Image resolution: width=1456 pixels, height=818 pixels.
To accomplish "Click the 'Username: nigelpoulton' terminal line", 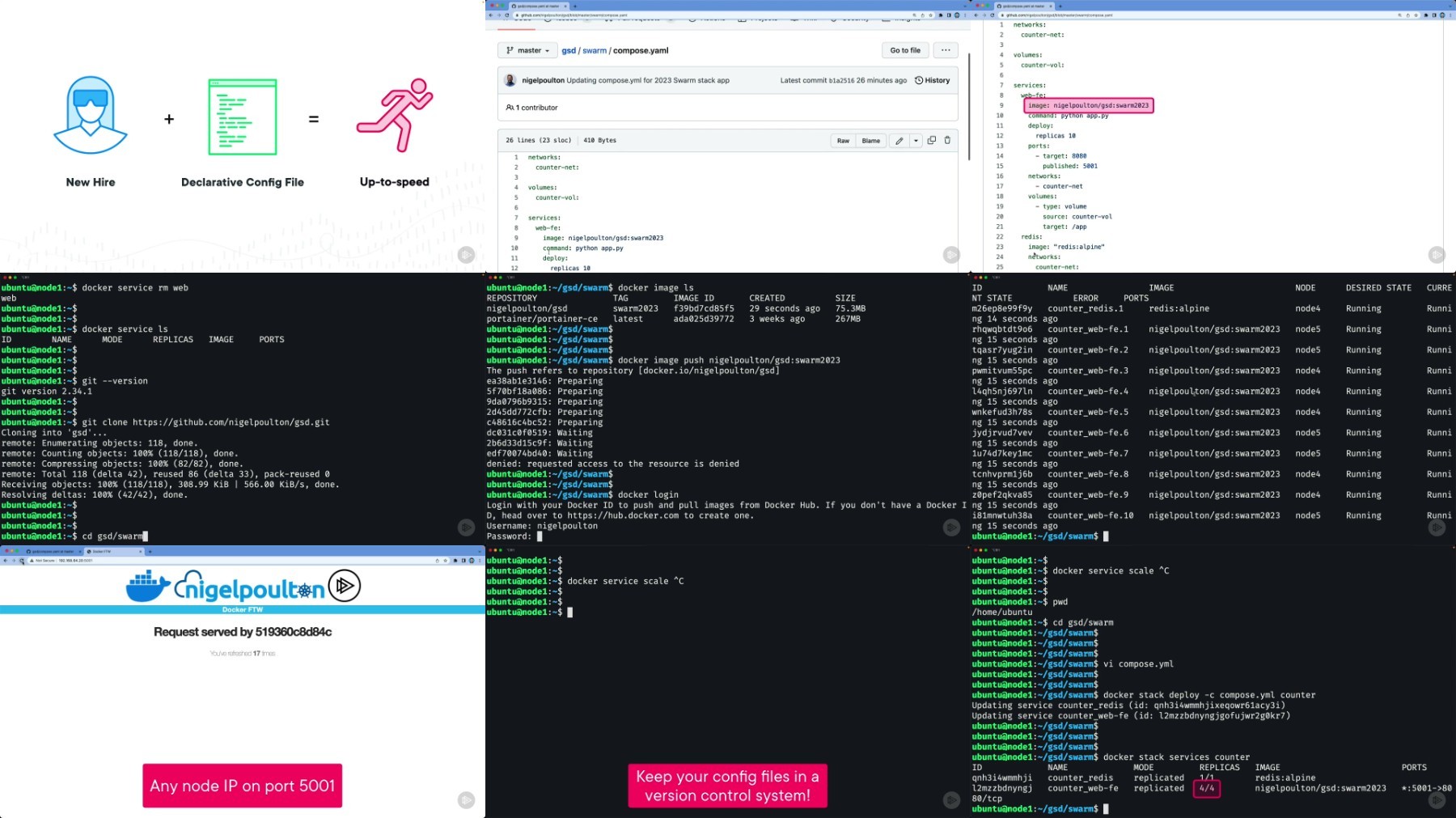I will [x=542, y=526].
